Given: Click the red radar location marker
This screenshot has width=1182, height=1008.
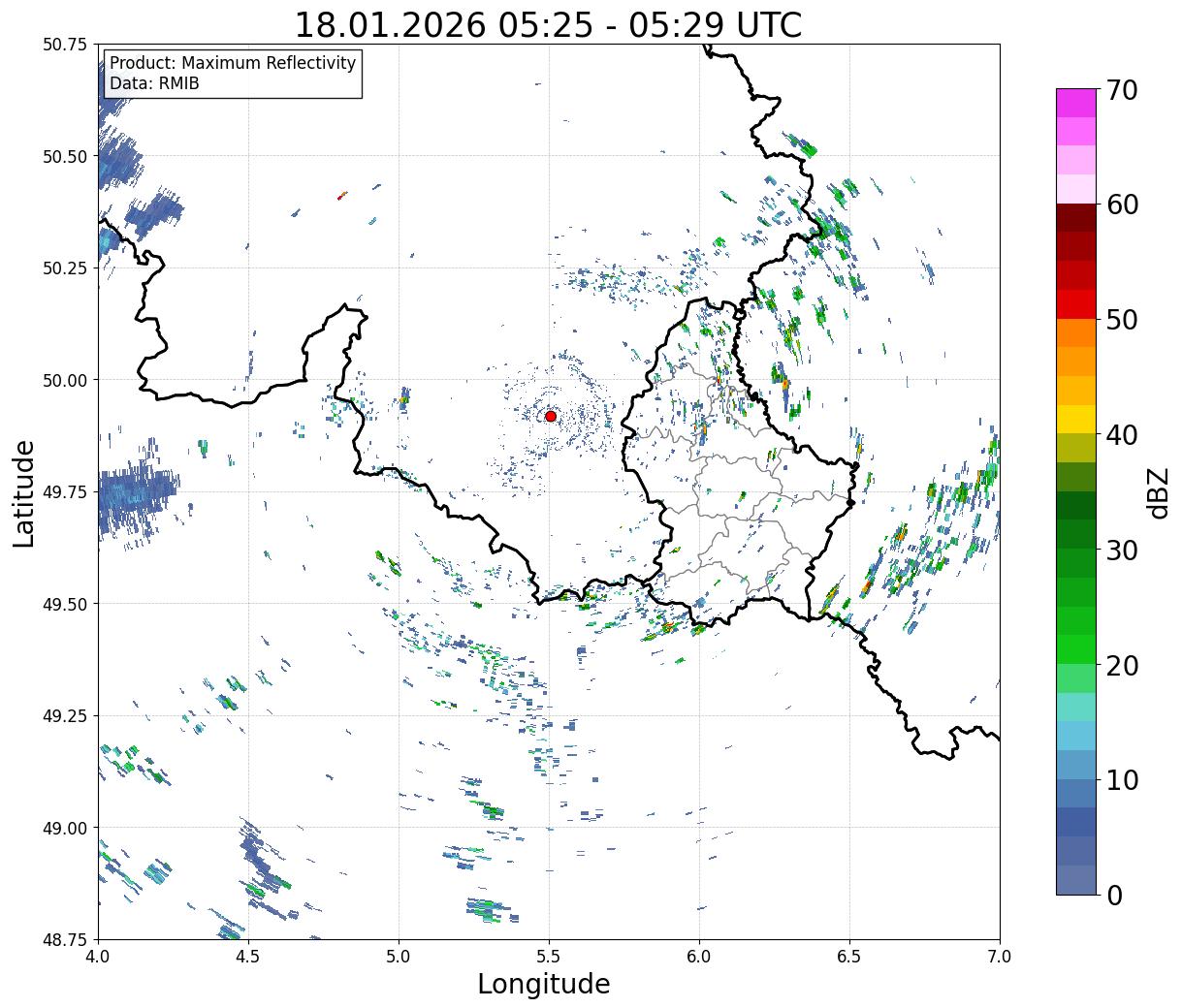Looking at the screenshot, I should (551, 416).
